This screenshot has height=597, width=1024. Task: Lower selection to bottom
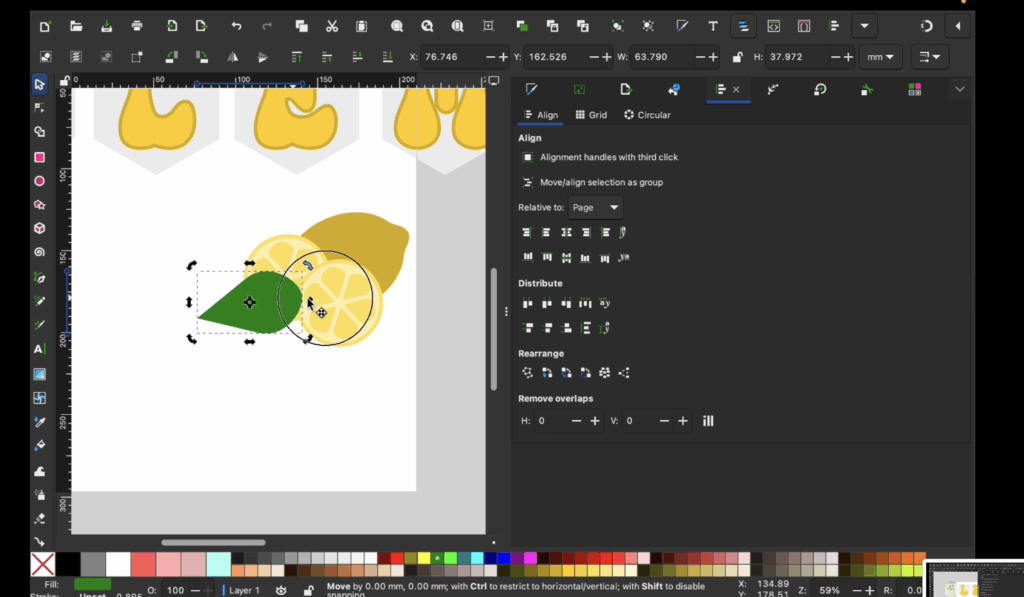(x=387, y=57)
